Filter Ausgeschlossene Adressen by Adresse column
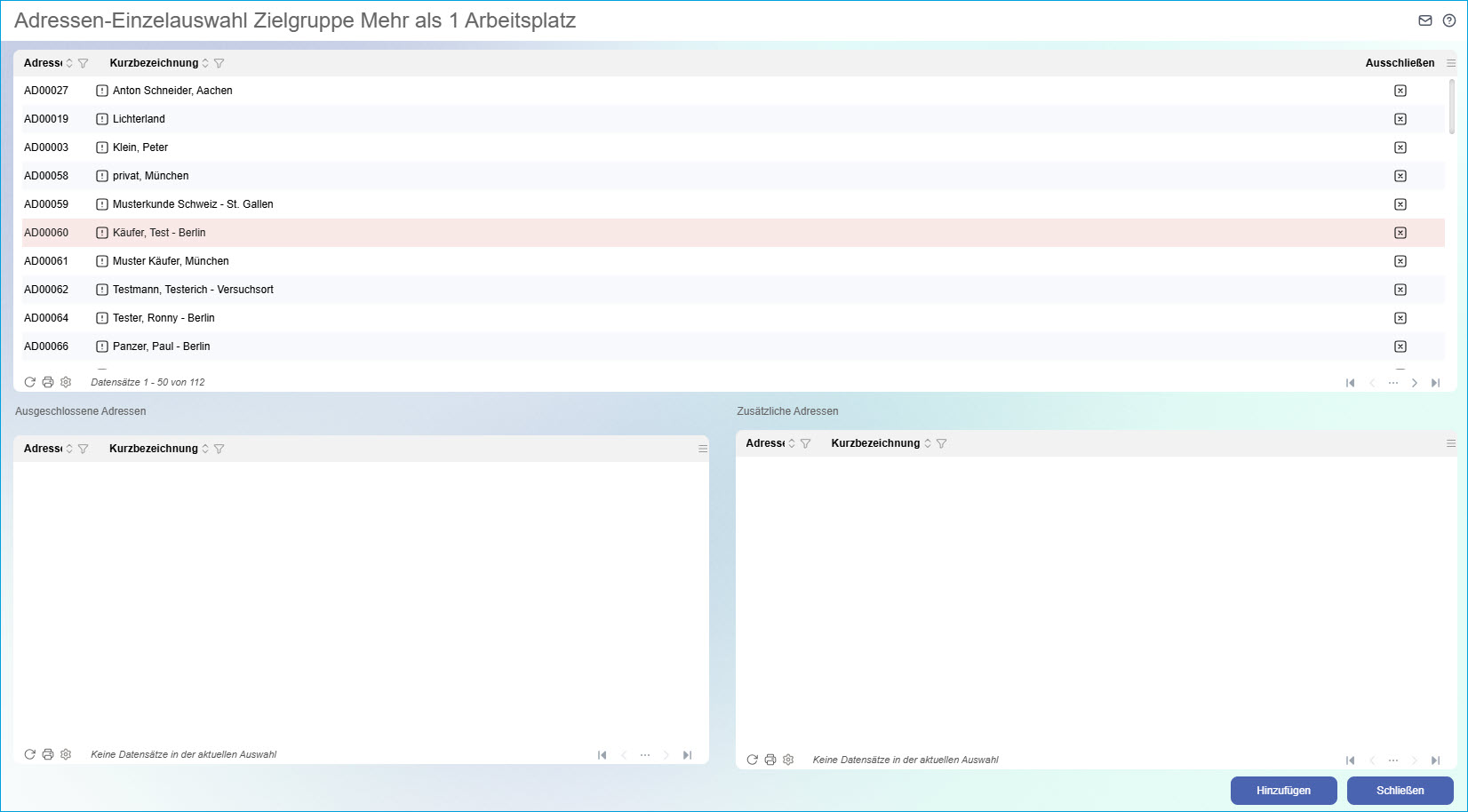Screen dimensions: 1468x812 tap(84, 449)
